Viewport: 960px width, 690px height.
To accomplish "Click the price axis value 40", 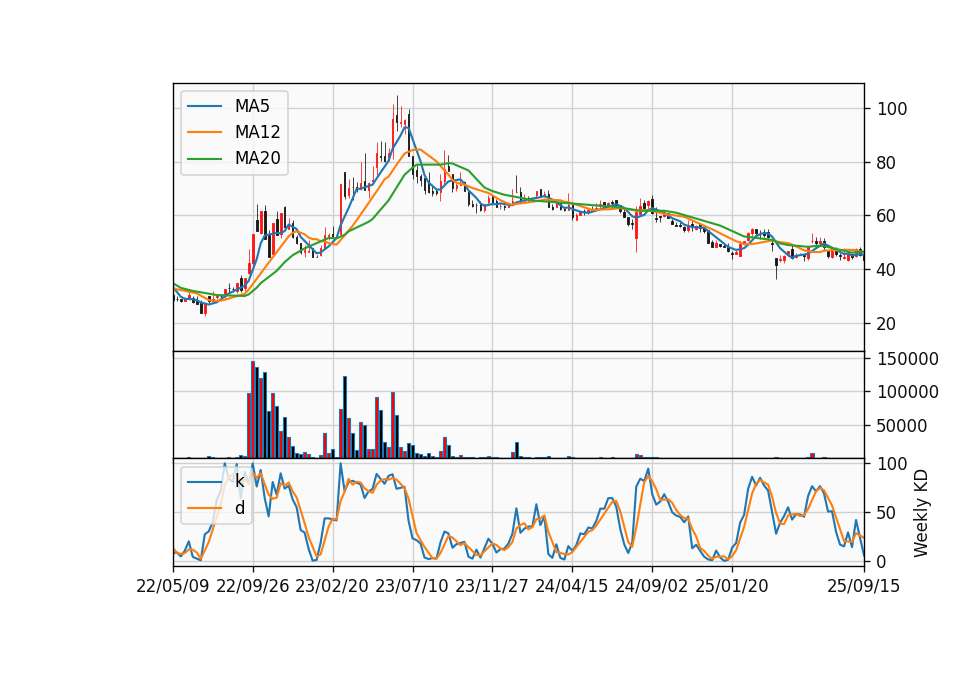I will [887, 270].
